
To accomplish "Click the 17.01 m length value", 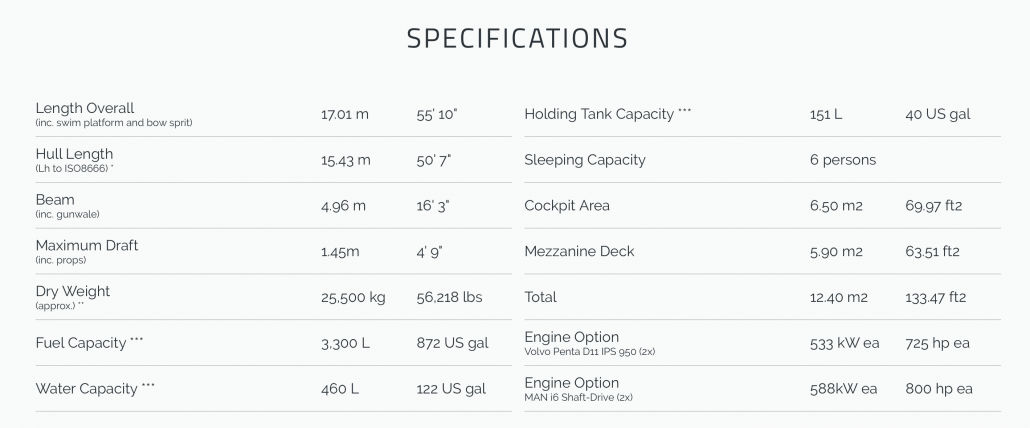I will point(345,114).
